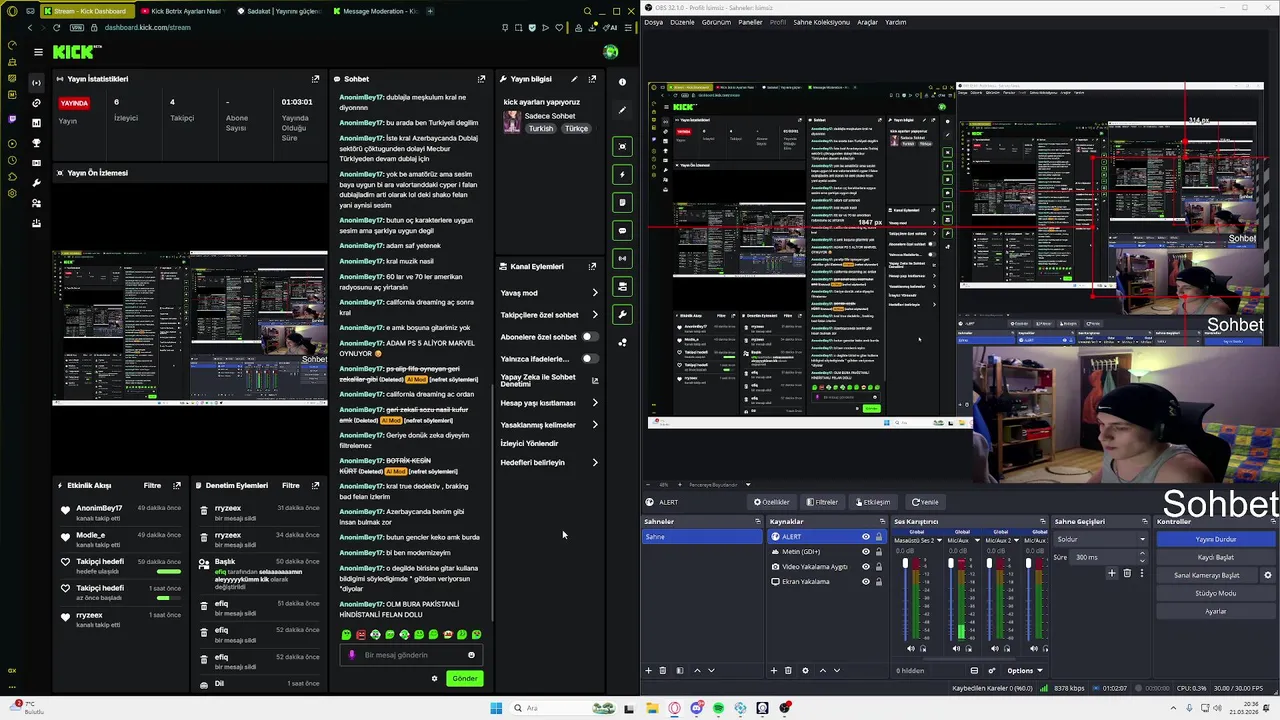Open chat settings gear below message box

tap(434, 679)
